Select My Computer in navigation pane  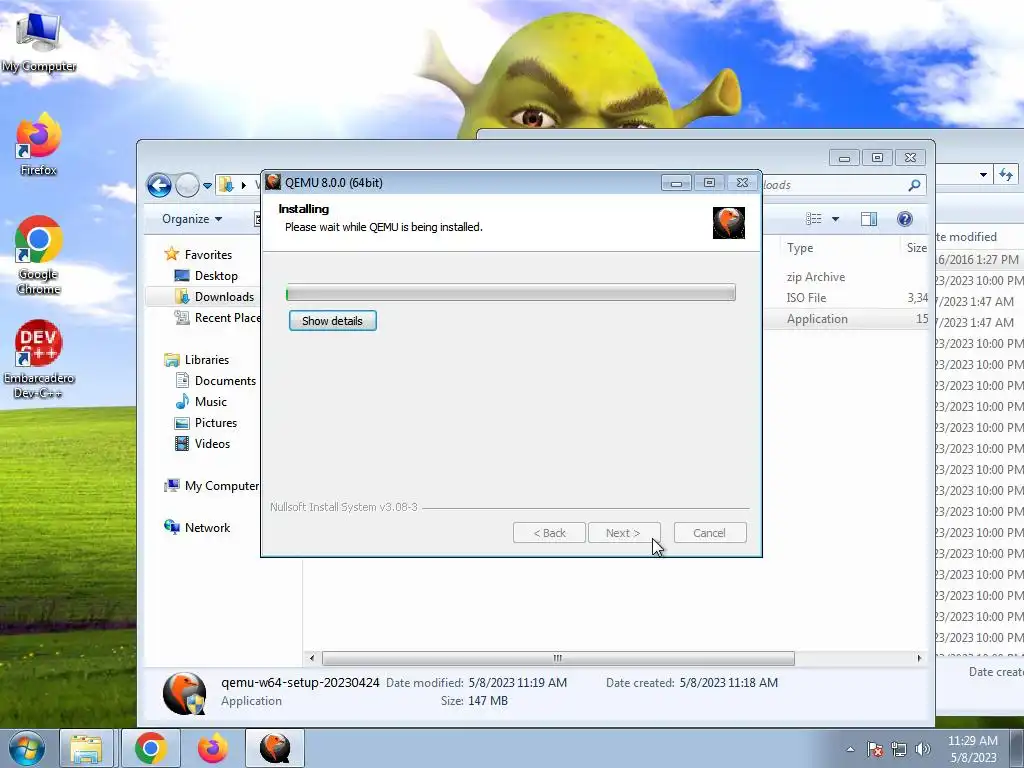click(212, 486)
